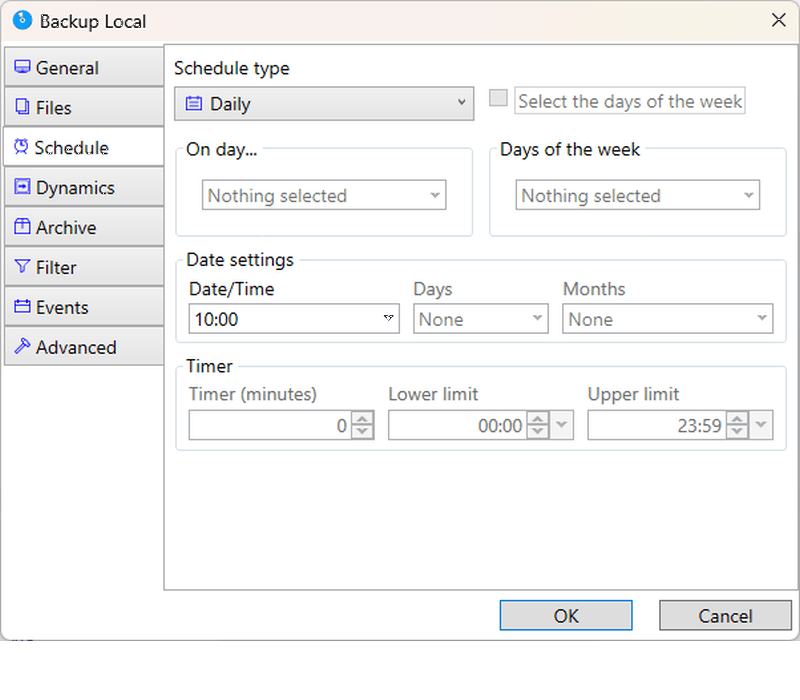The height and width of the screenshot is (700, 800).
Task: Click the Events calendar icon
Action: 22,306
